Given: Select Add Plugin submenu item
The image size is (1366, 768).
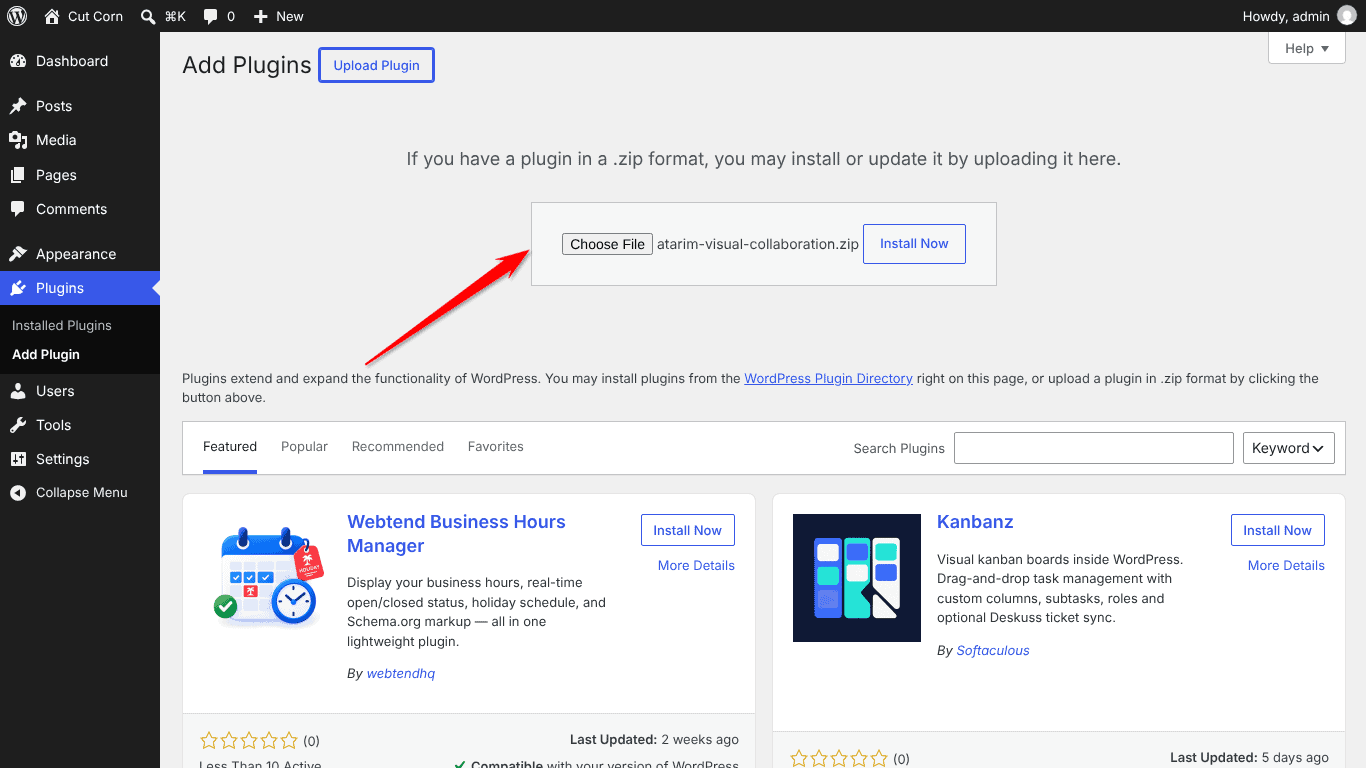Looking at the screenshot, I should pyautogui.click(x=46, y=354).
